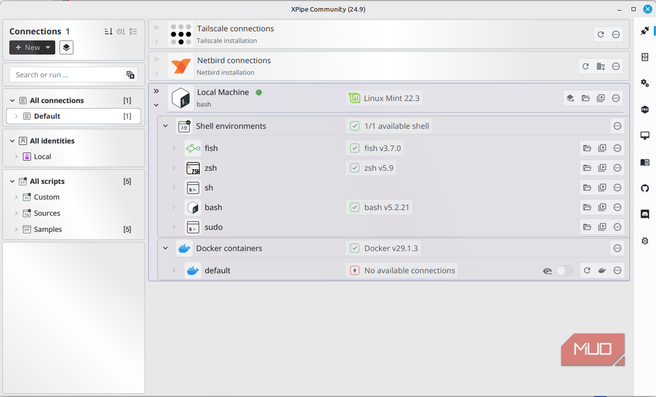Browse files for Local Machine
The image size is (656, 397).
[585, 98]
